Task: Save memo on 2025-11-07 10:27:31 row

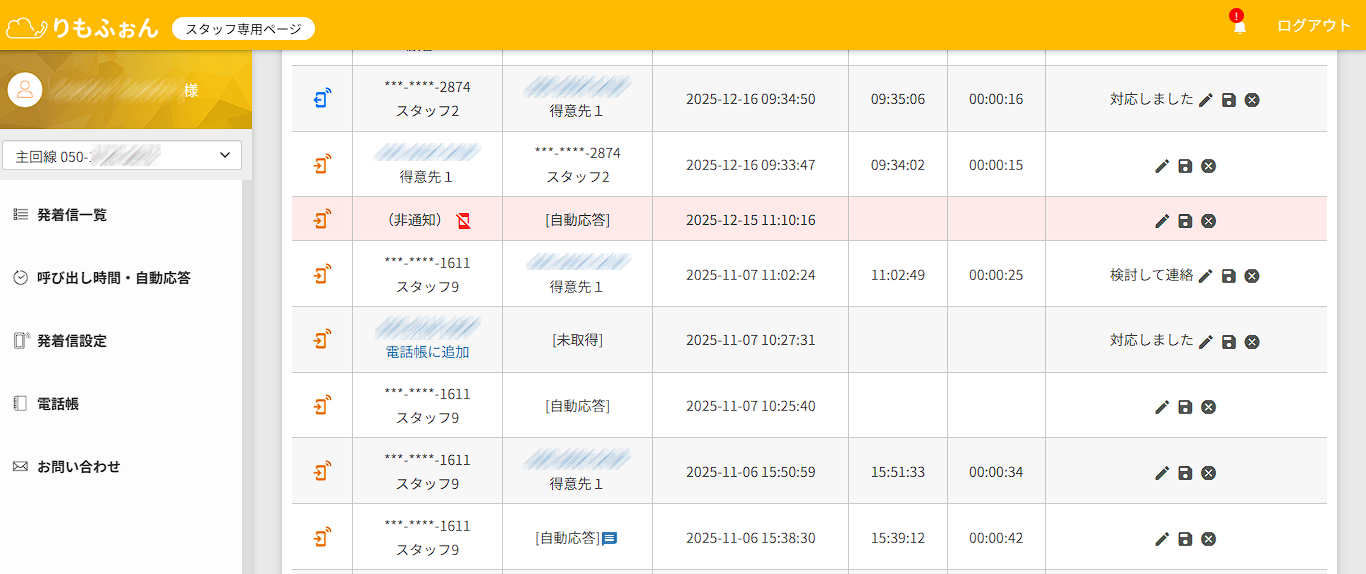Action: click(1229, 342)
